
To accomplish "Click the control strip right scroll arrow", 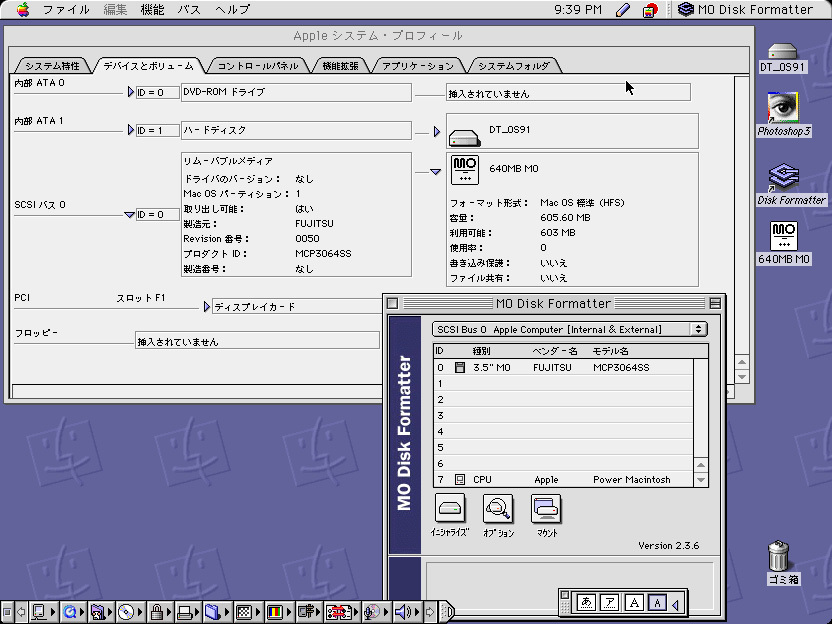I will [430, 612].
